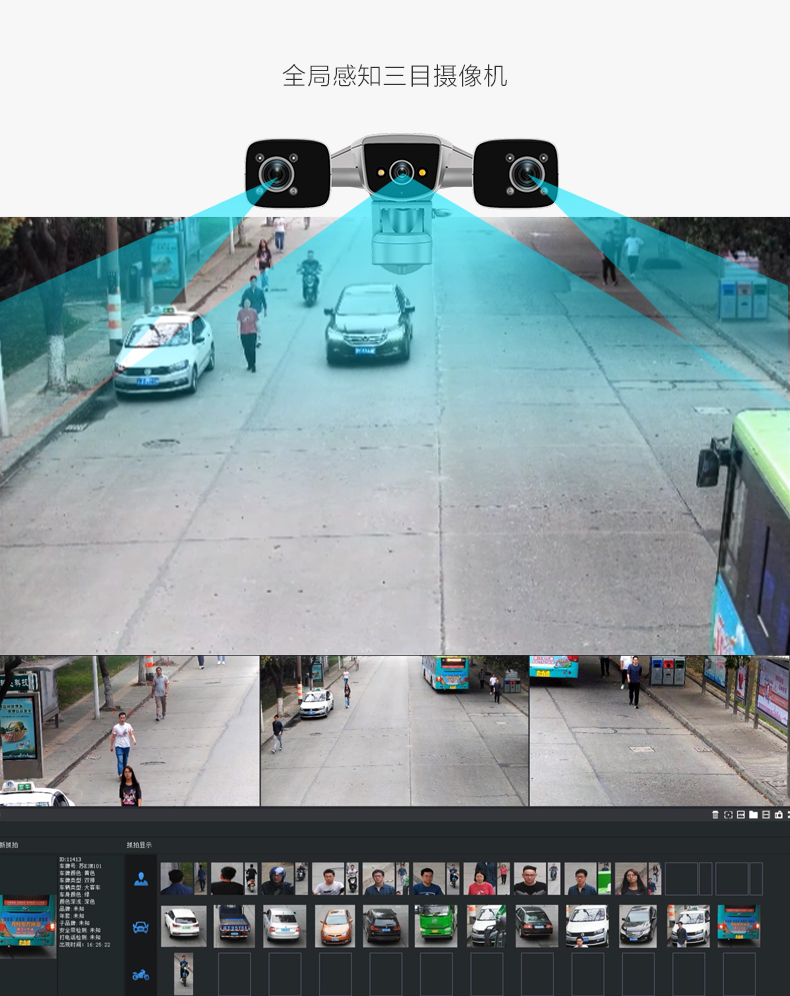Image resolution: width=790 pixels, height=996 pixels.
Task: Click the target capture frame toolbar icon
Action: click(728, 815)
